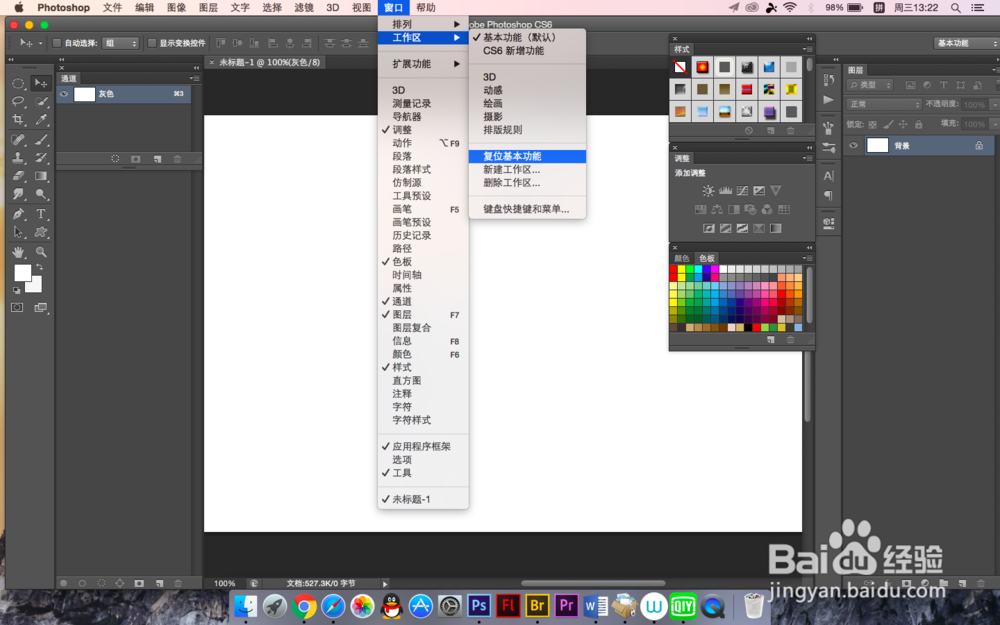
Task: Select the Eyedropper tool
Action: 41,119
